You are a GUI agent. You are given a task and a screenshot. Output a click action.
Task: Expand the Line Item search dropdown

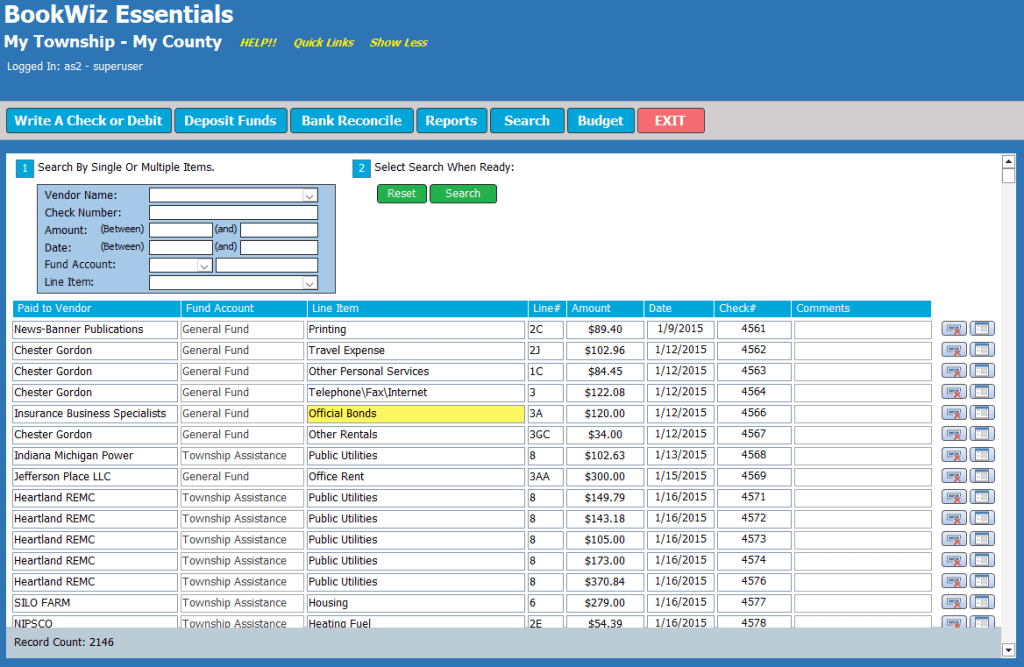pyautogui.click(x=309, y=284)
